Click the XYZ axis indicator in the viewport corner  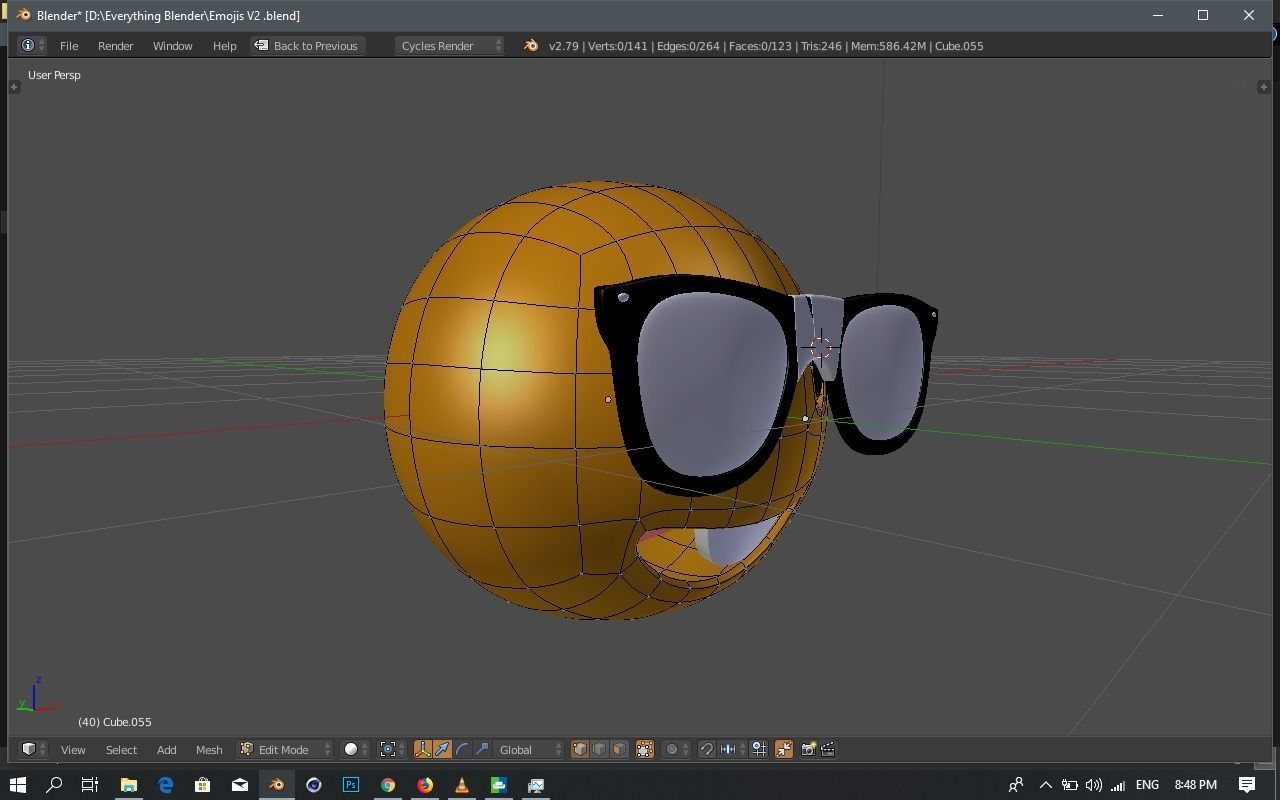[37, 695]
